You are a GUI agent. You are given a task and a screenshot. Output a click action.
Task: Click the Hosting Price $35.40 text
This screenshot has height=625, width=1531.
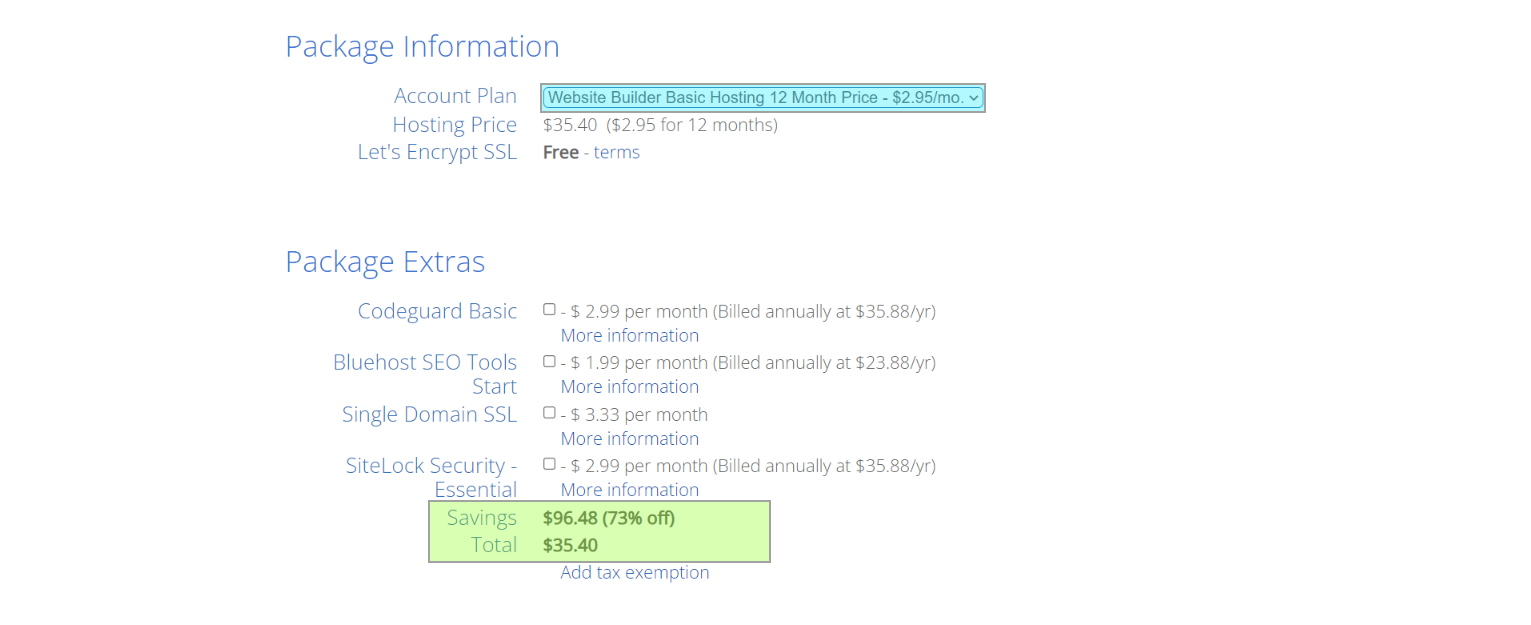570,125
